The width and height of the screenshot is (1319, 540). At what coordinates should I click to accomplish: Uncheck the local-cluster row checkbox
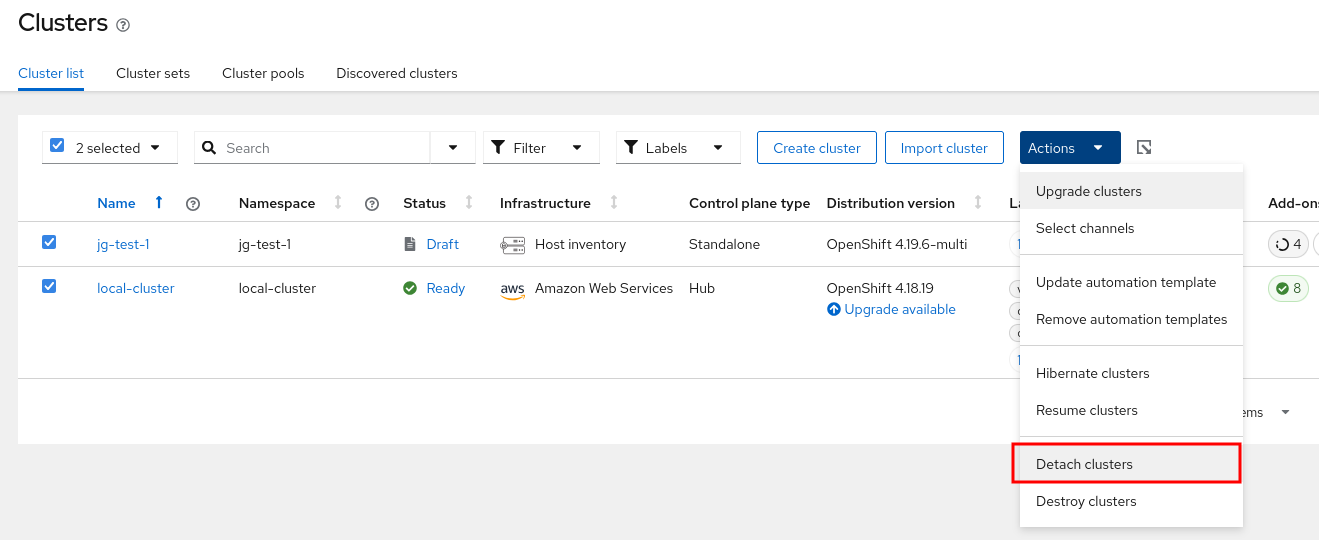49,287
